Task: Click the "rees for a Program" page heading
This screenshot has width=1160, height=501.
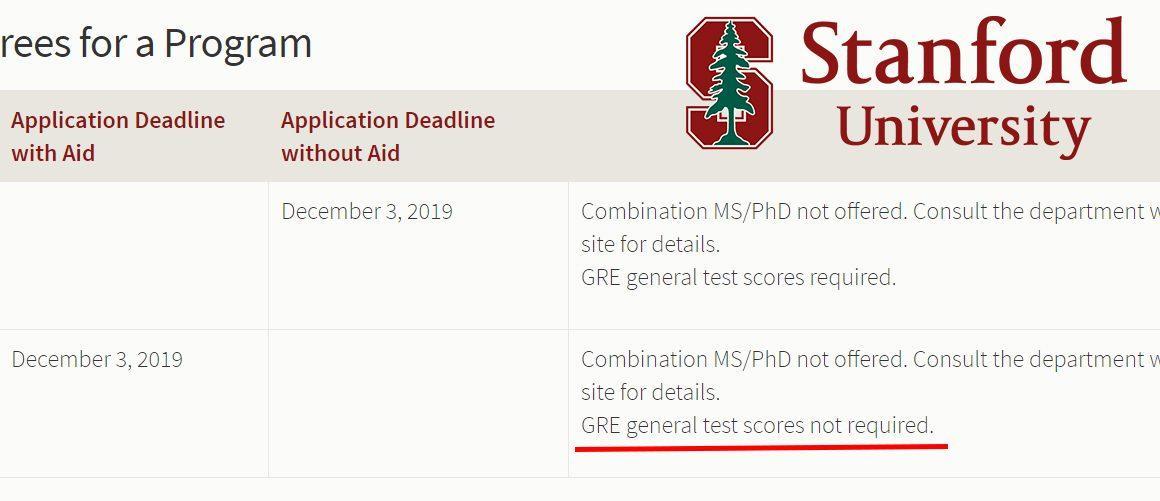Action: tap(155, 44)
